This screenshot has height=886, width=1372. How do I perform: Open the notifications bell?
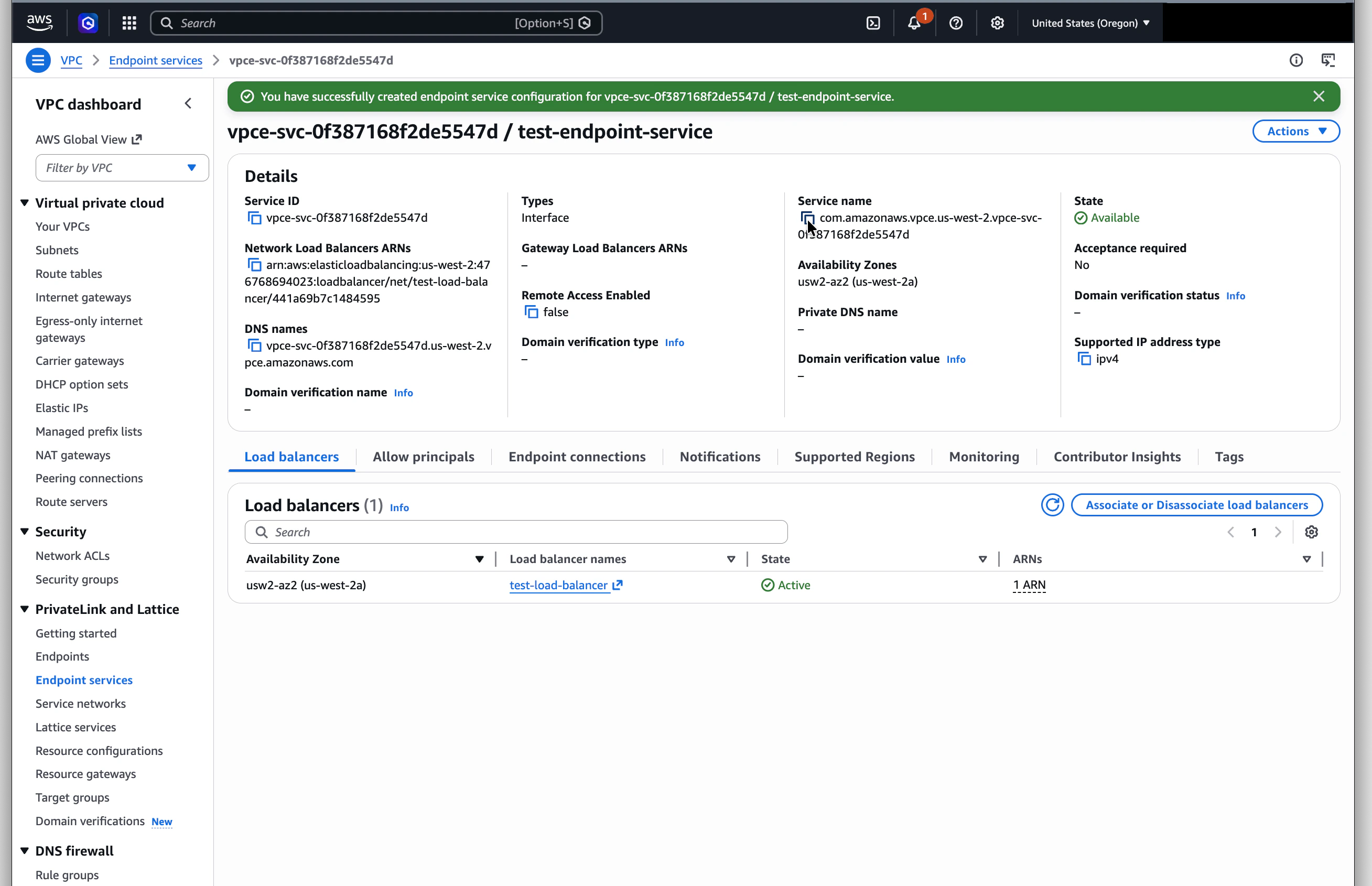click(x=915, y=23)
